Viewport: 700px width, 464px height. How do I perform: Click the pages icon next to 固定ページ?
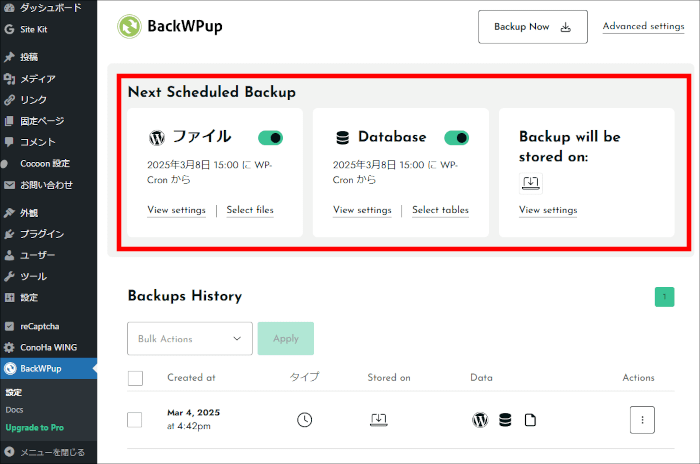(x=9, y=121)
